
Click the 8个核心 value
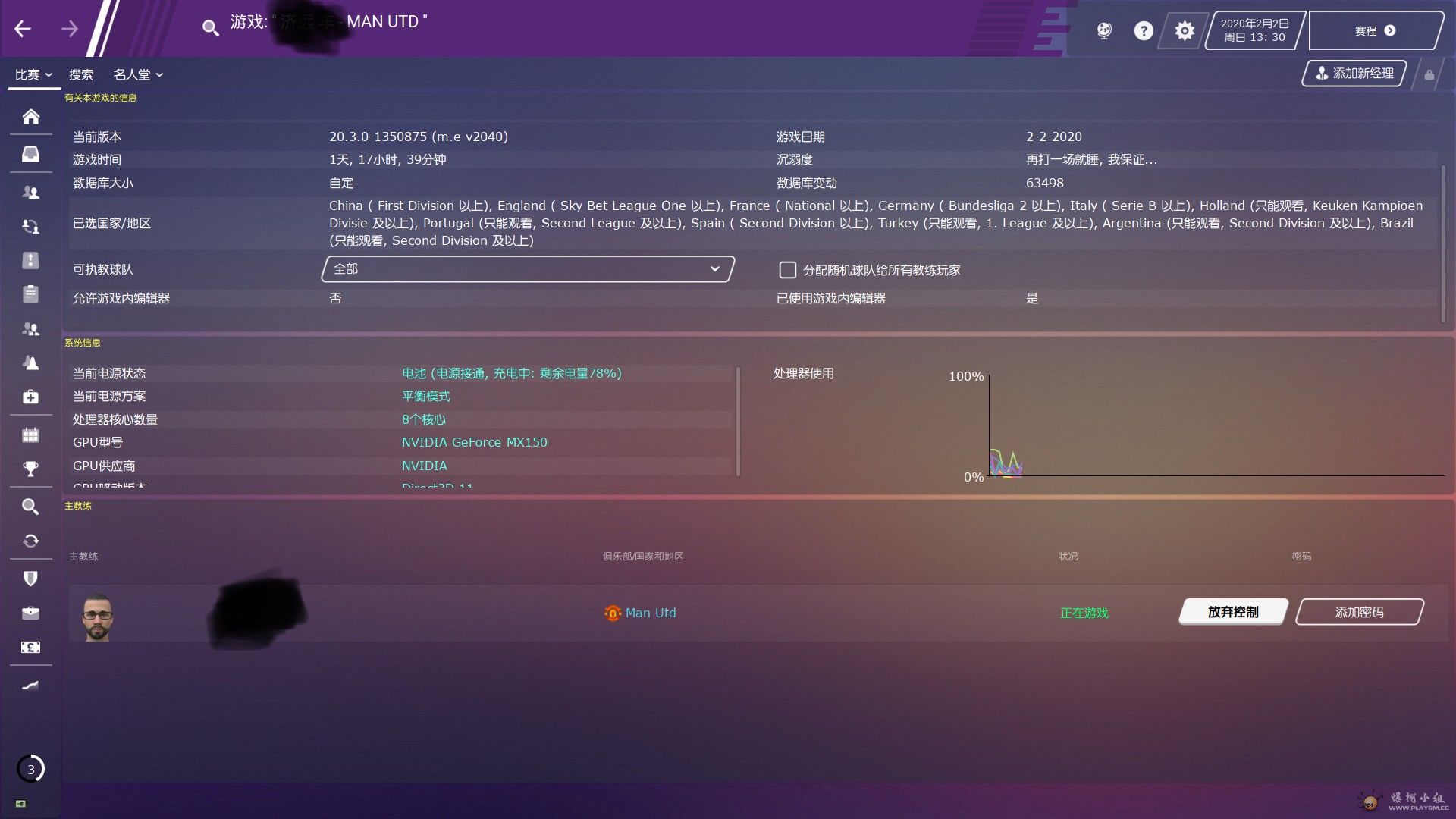(x=424, y=419)
